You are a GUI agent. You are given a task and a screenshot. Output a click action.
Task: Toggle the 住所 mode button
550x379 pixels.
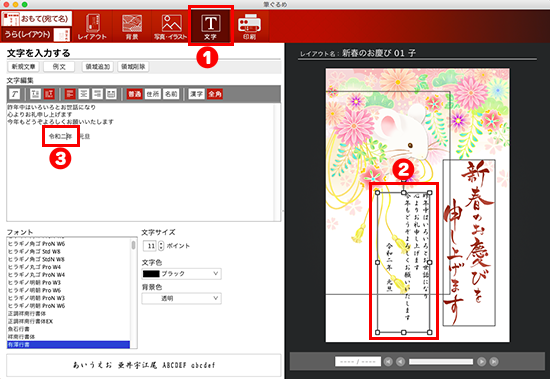pos(153,94)
